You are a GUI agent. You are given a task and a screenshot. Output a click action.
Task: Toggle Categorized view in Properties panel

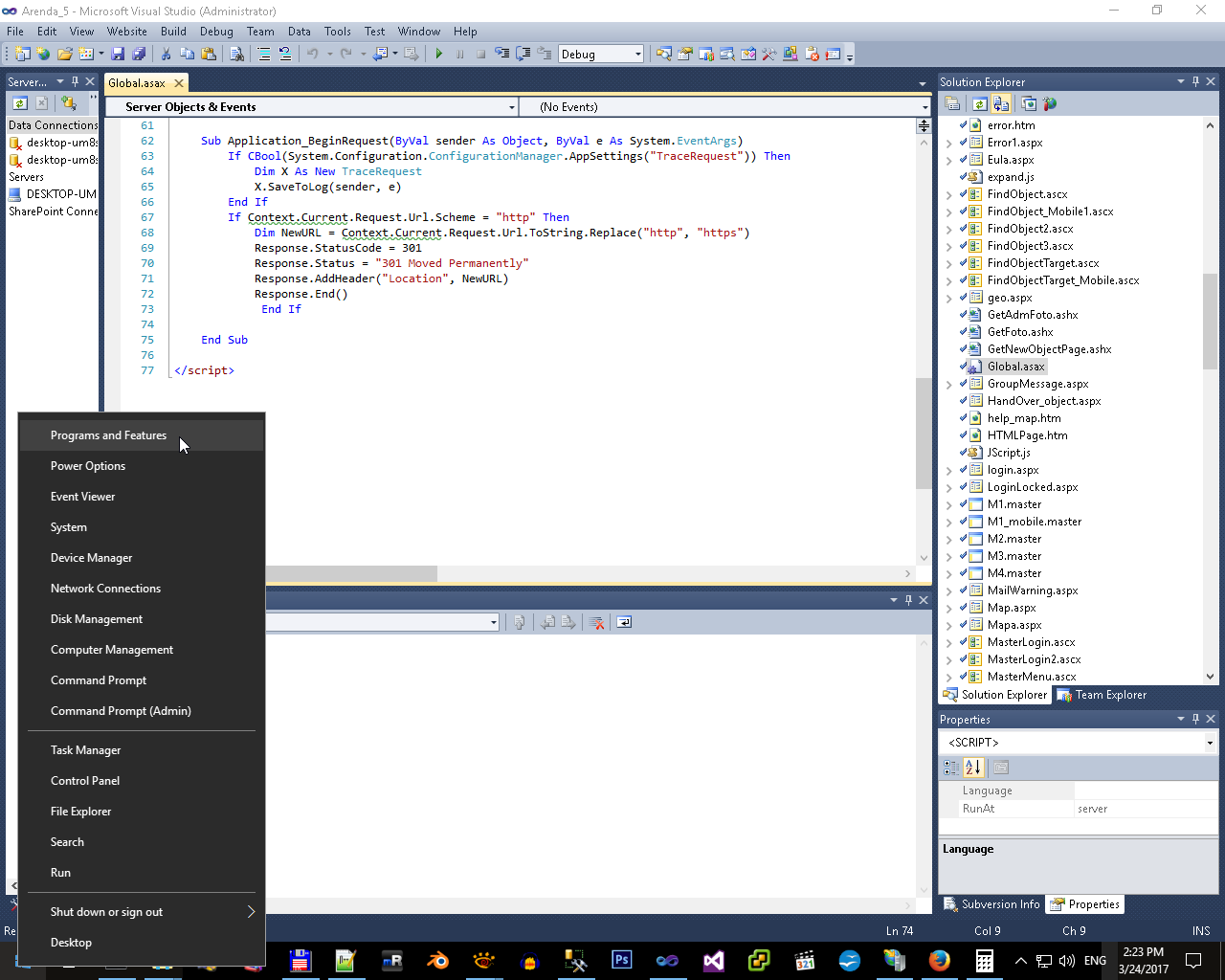pyautogui.click(x=950, y=768)
